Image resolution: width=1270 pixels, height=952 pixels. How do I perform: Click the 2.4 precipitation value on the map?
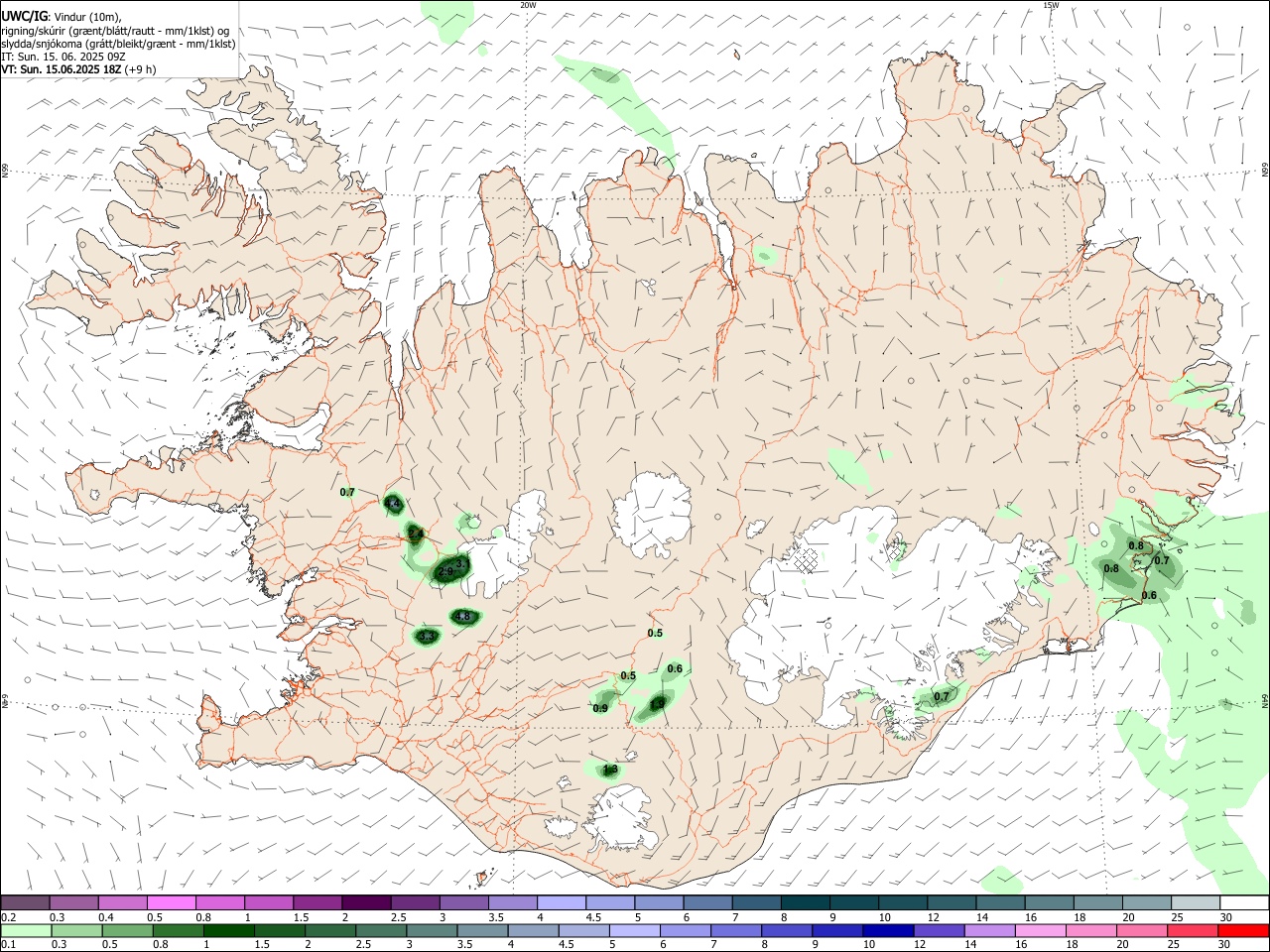pos(416,535)
